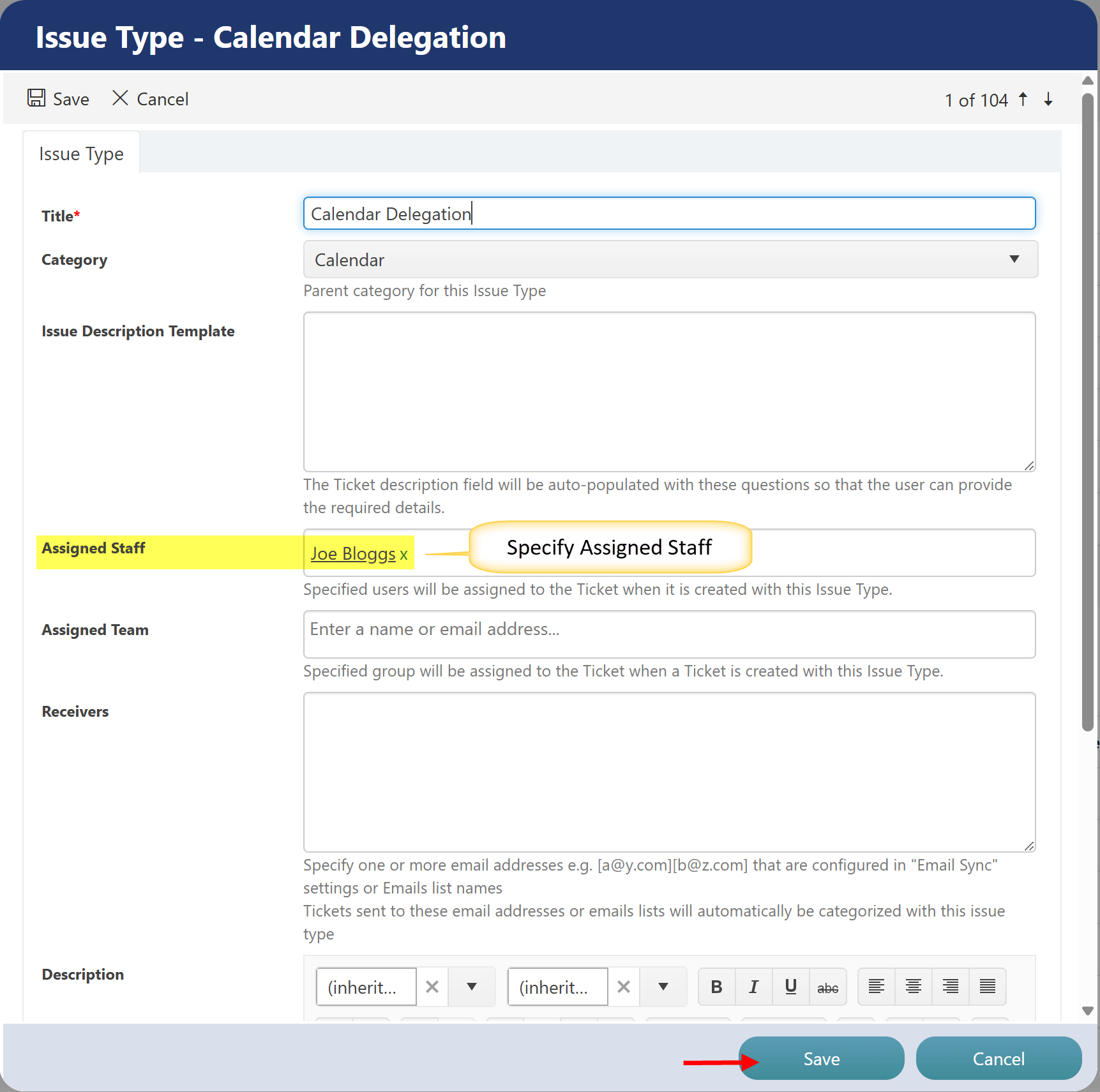Toggle bold formatting in Description editor

[x=716, y=987]
